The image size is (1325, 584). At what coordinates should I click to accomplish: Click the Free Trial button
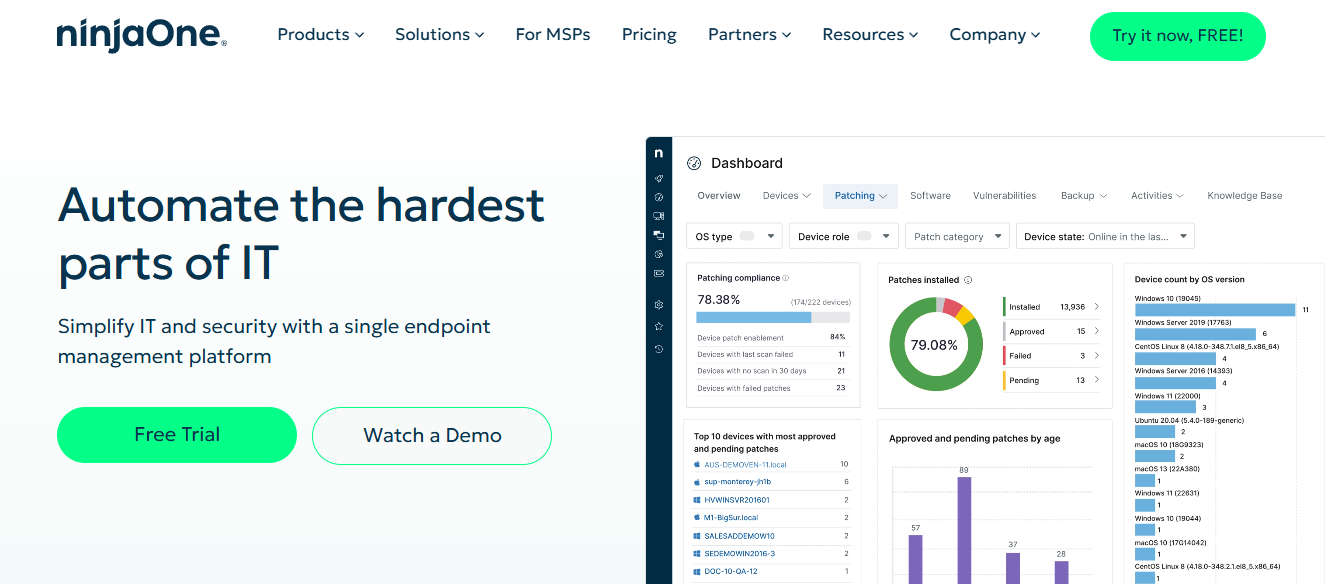pyautogui.click(x=177, y=435)
